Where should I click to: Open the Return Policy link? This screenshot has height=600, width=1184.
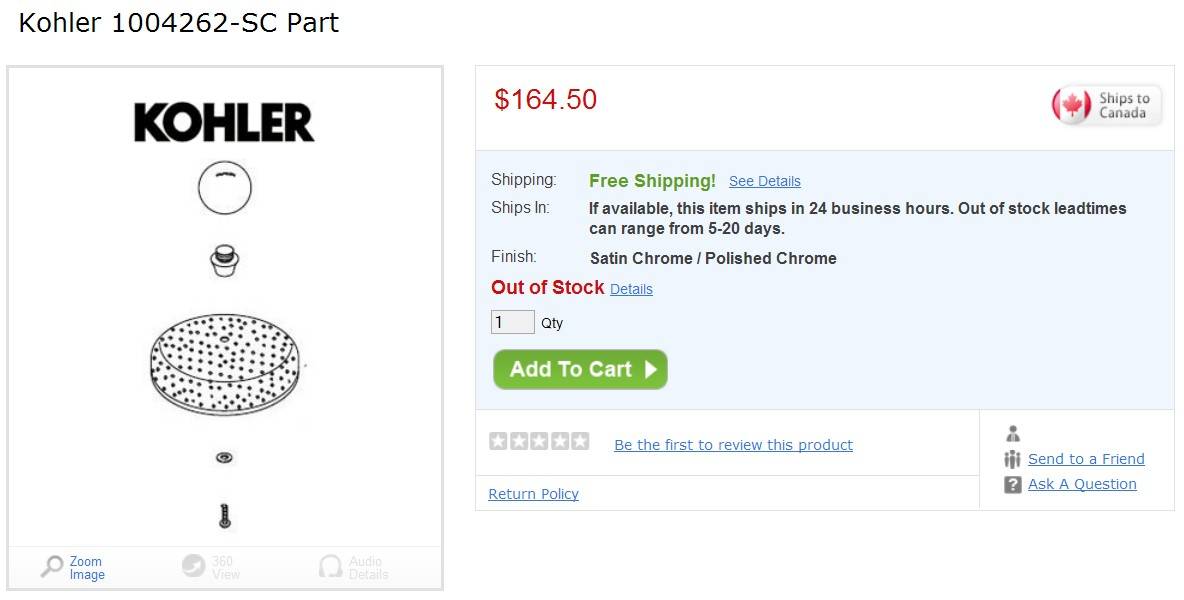tap(533, 494)
